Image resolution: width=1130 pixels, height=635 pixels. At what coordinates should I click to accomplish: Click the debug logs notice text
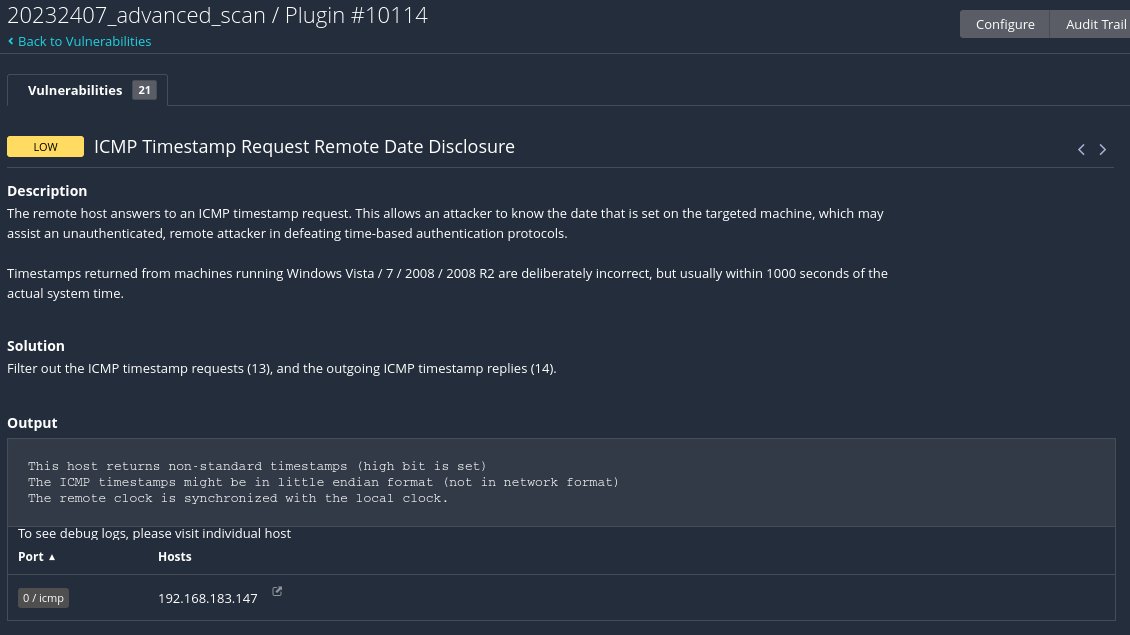click(x=154, y=534)
